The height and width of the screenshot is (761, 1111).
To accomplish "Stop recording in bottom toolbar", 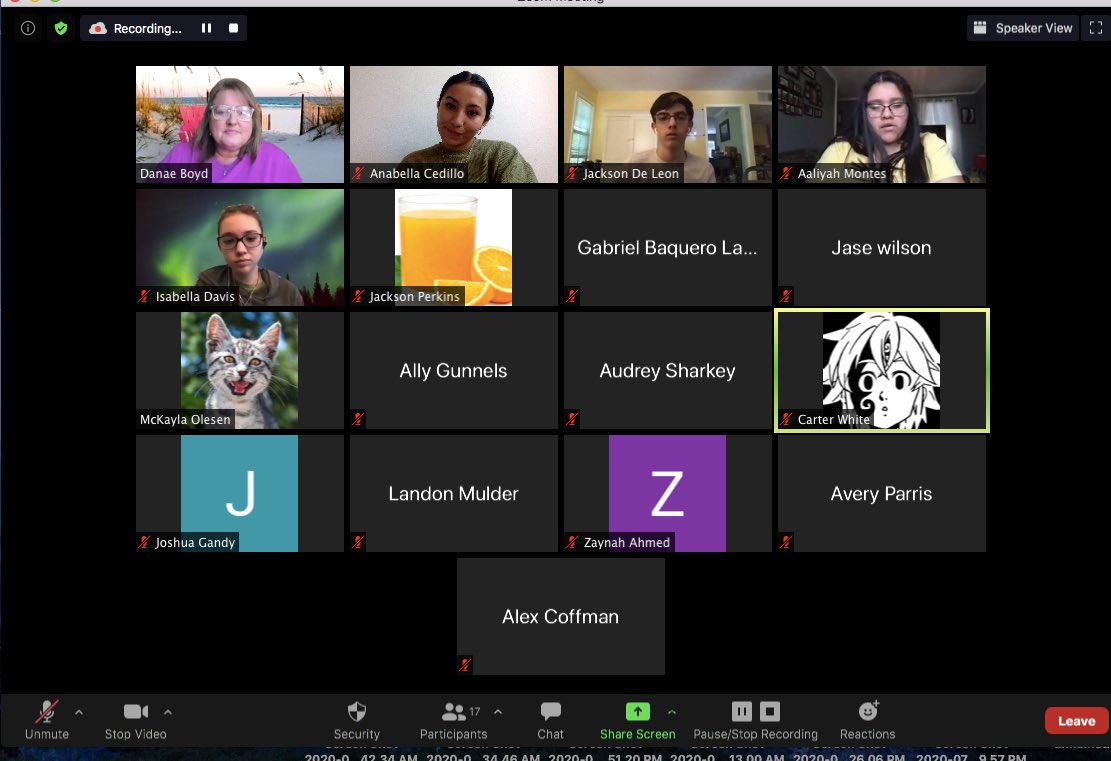I will [x=769, y=711].
